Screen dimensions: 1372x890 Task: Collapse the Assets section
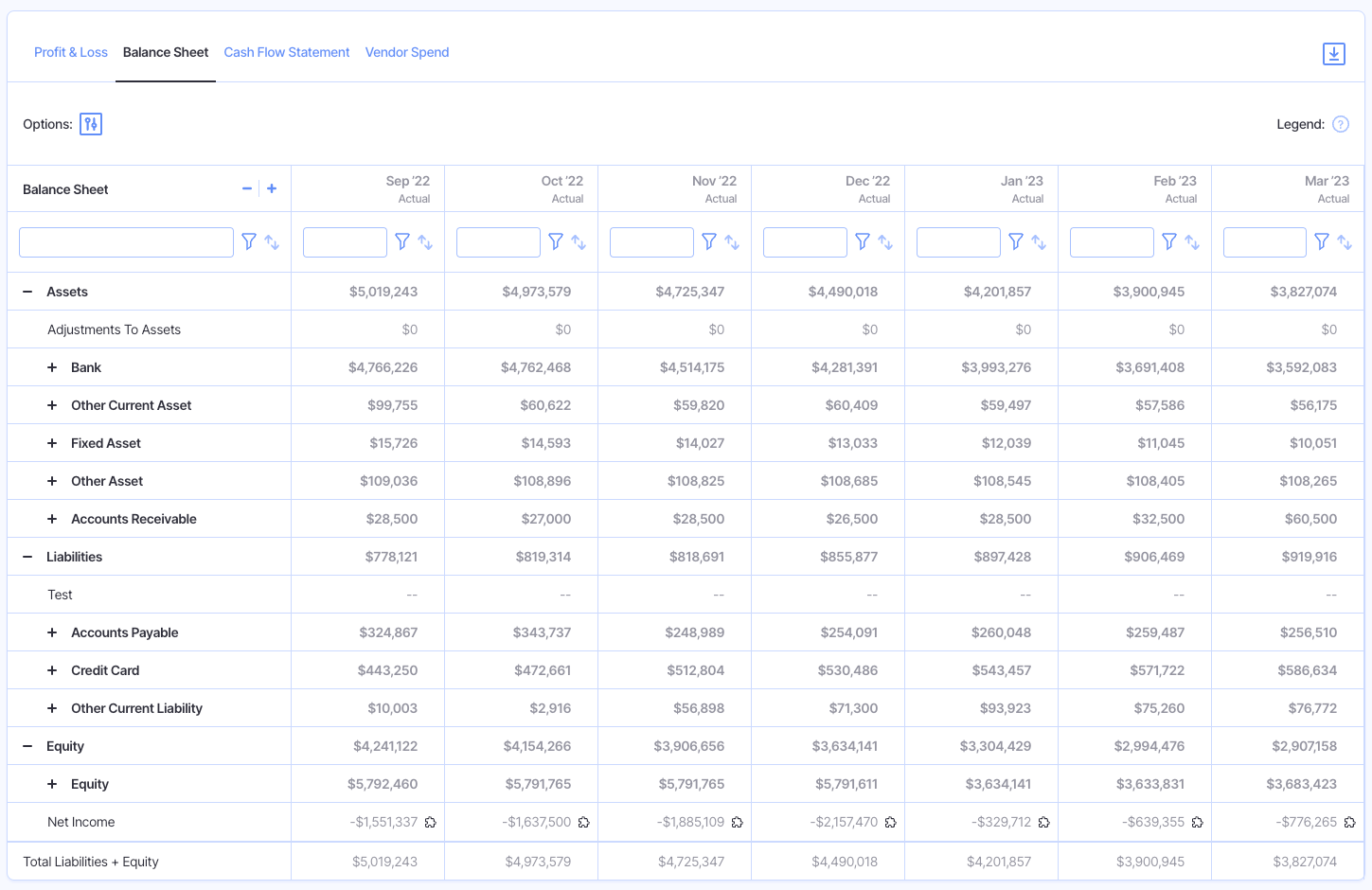pos(27,292)
